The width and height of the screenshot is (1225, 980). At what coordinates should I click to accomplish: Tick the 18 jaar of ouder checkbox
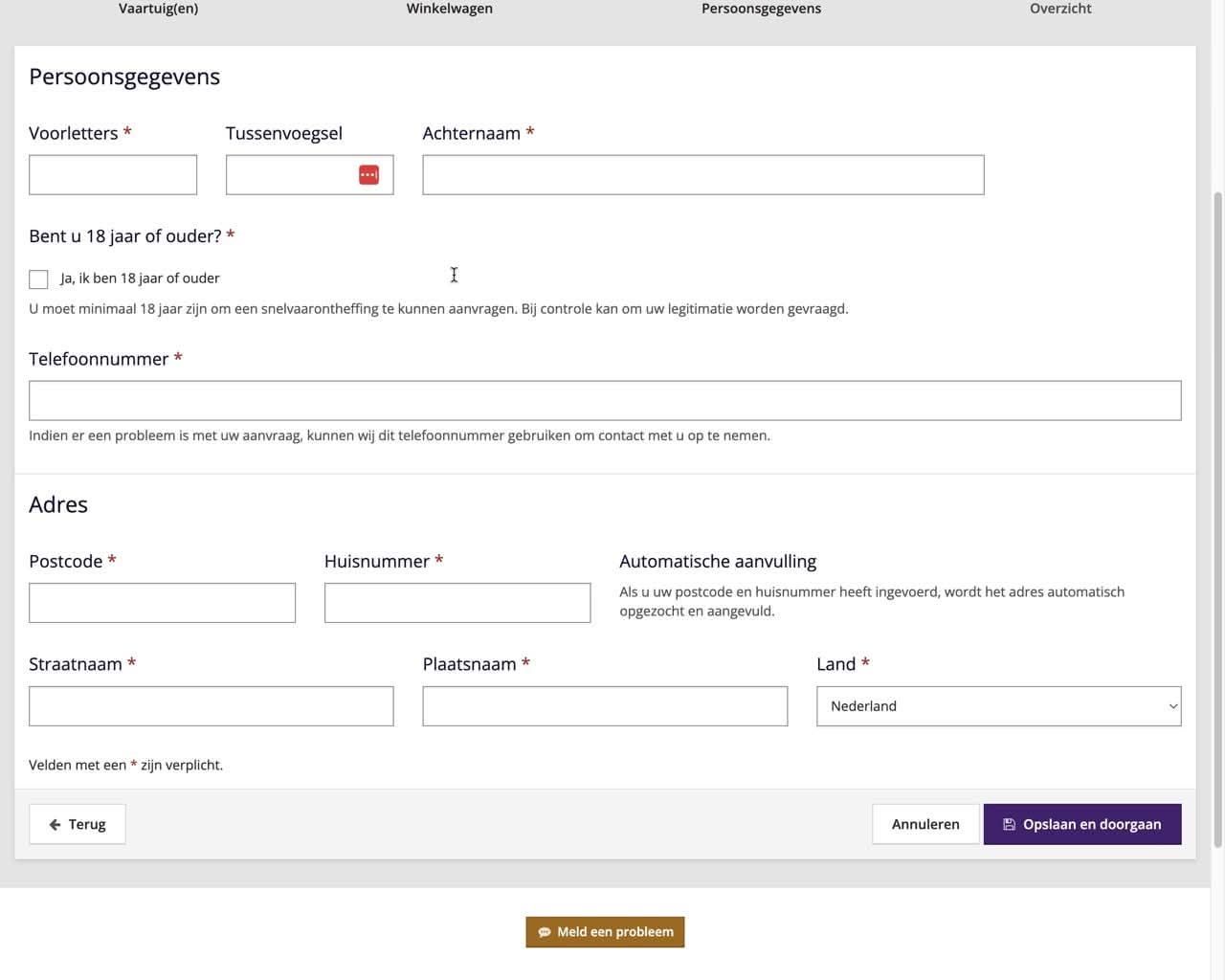click(38, 279)
